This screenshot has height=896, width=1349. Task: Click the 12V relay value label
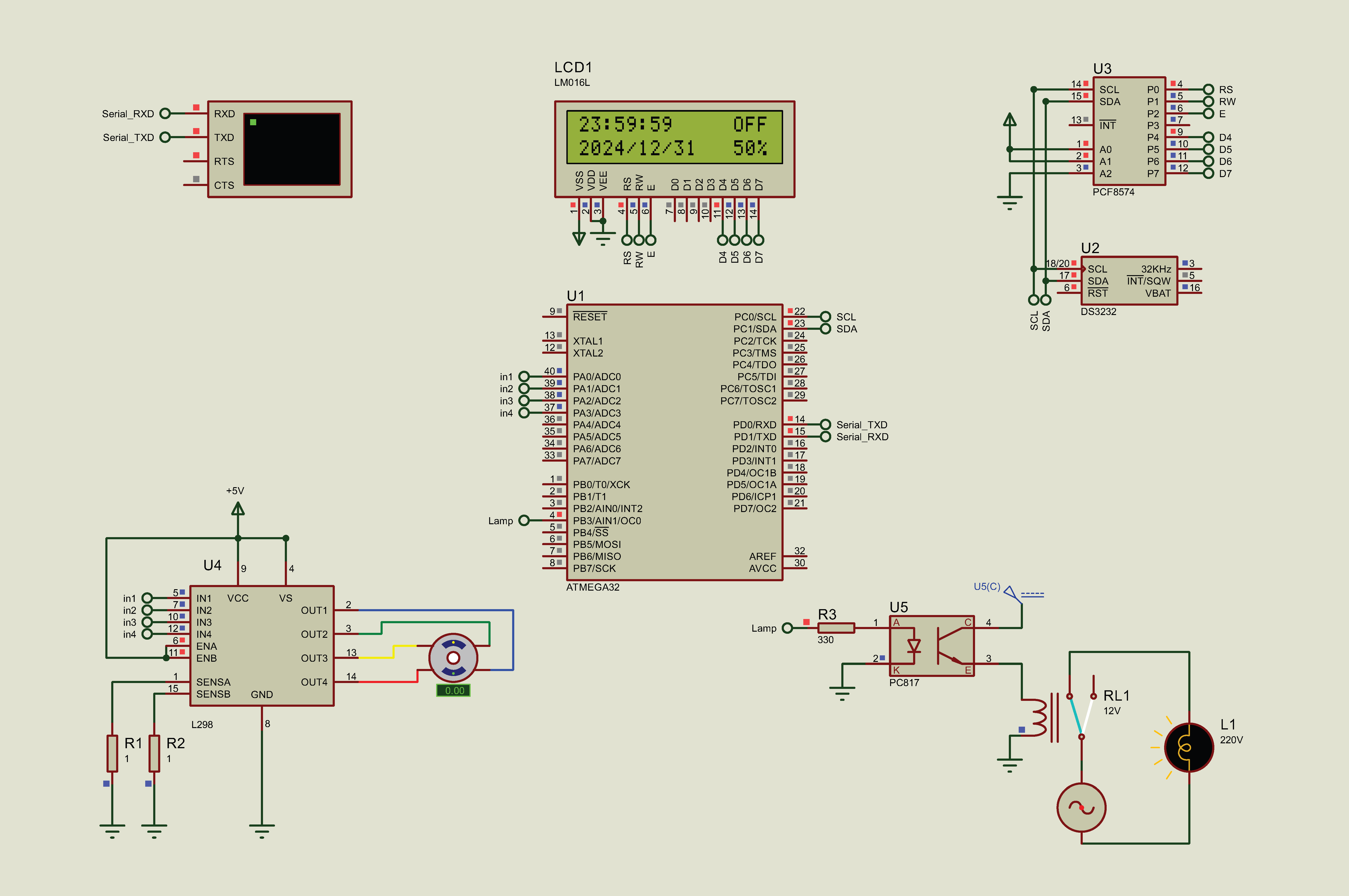point(1112,711)
